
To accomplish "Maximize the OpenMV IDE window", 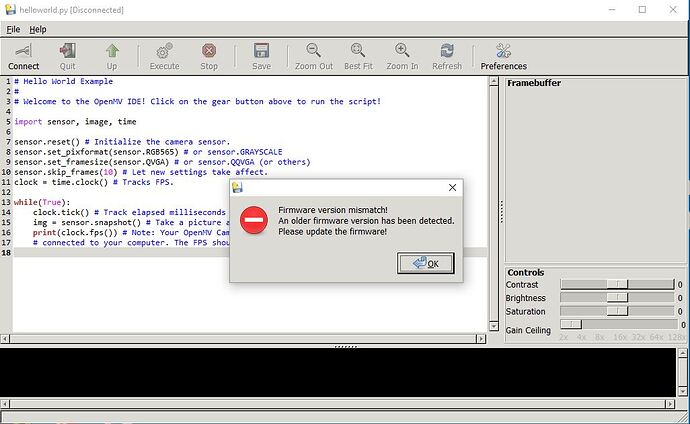I will pyautogui.click(x=642, y=9).
